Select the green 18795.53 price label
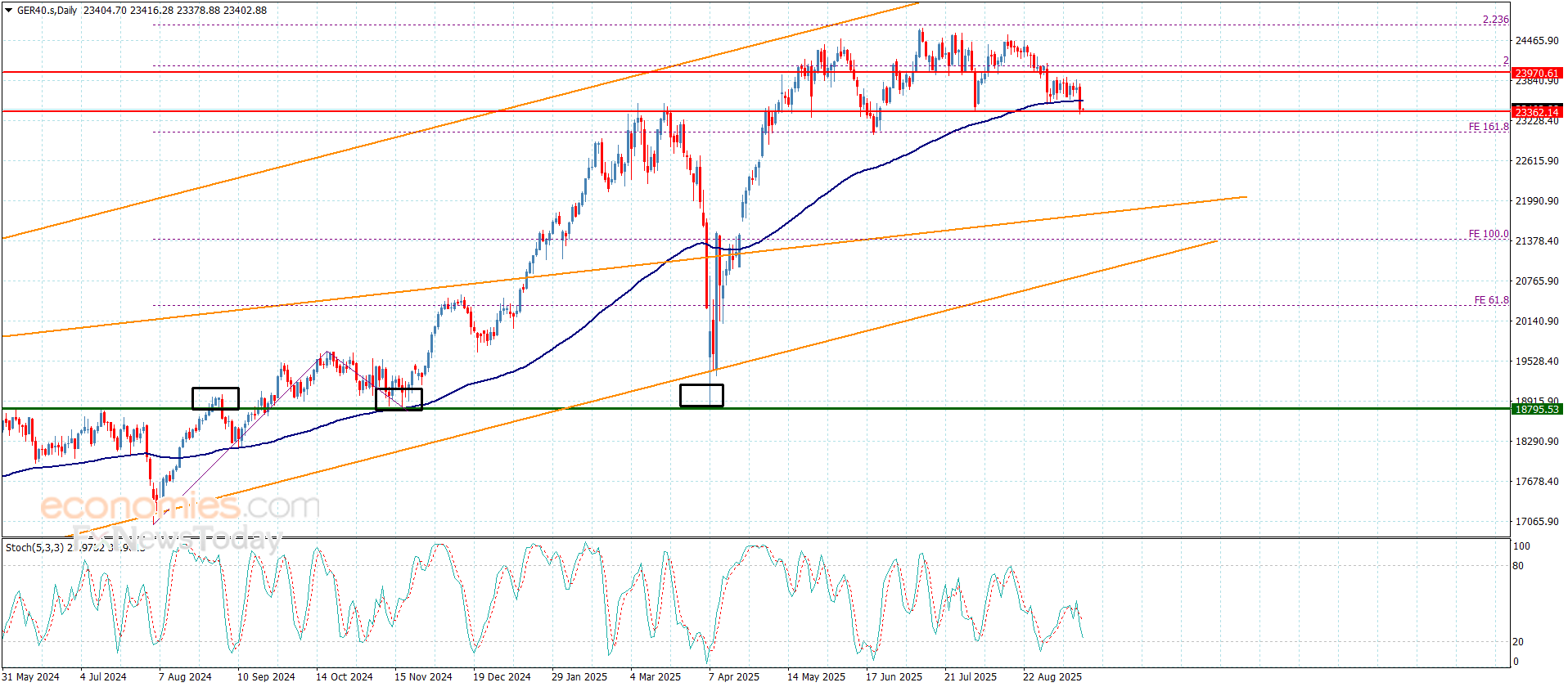1568x687 pixels. 1537,409
